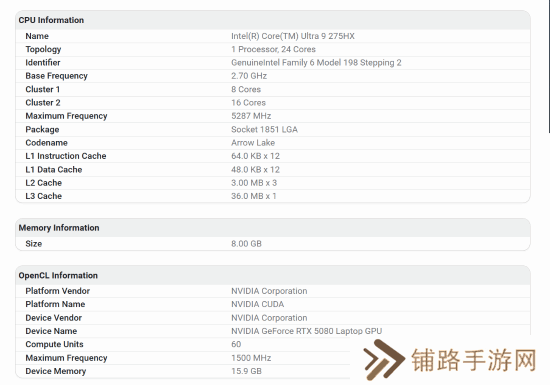Click the Base Frequency 2.70 GHz value

coord(249,76)
